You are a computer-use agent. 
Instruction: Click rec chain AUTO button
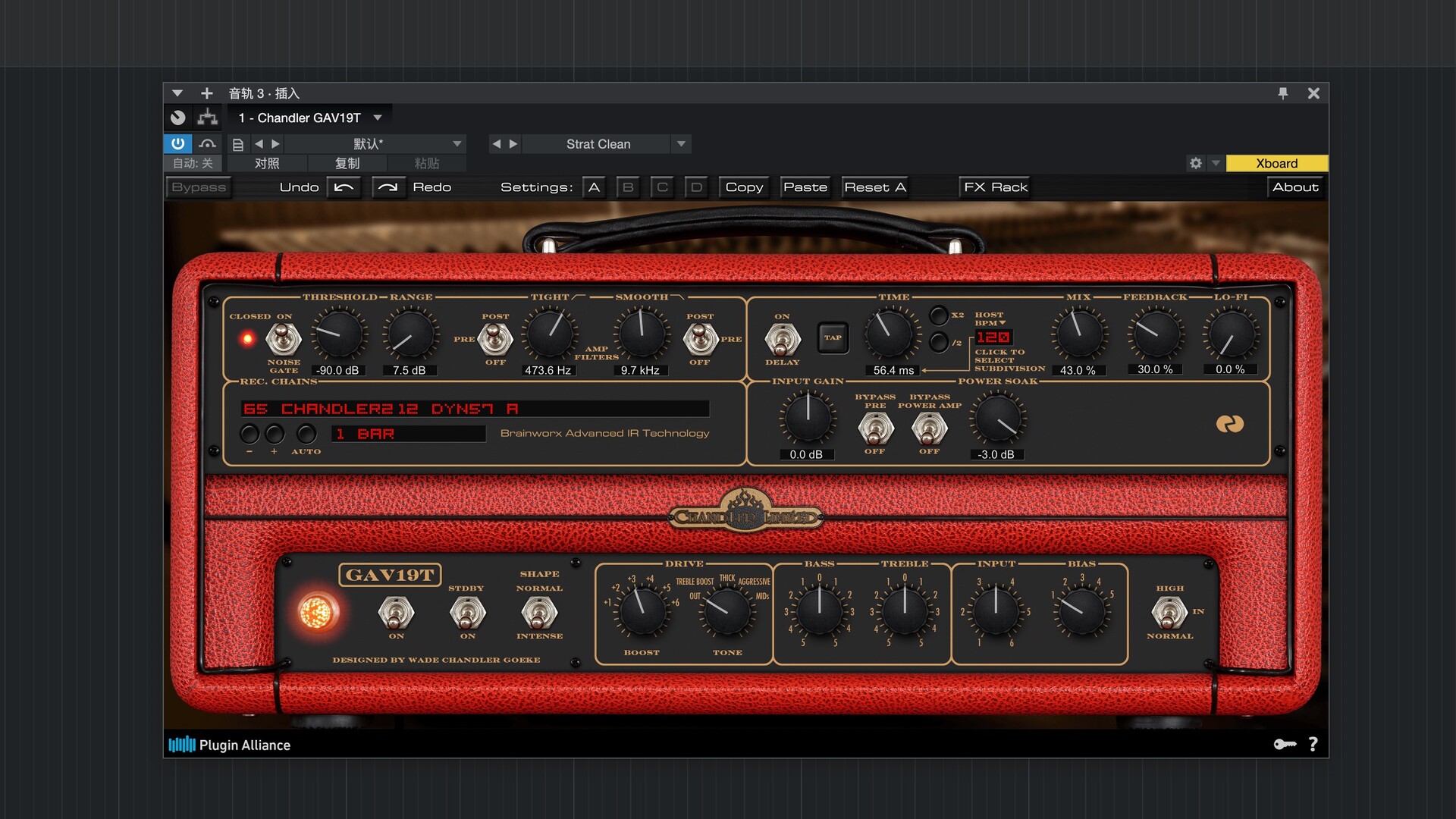(306, 434)
